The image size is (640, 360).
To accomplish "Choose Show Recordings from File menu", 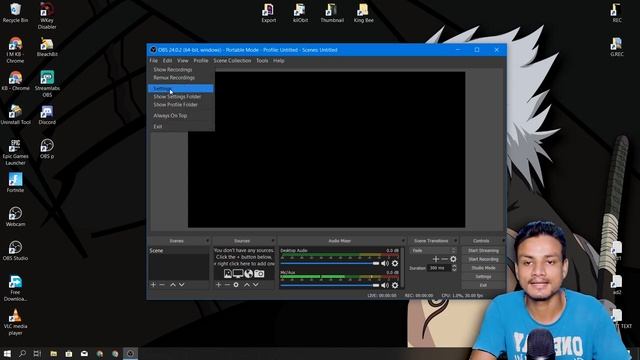I will [x=181, y=69].
